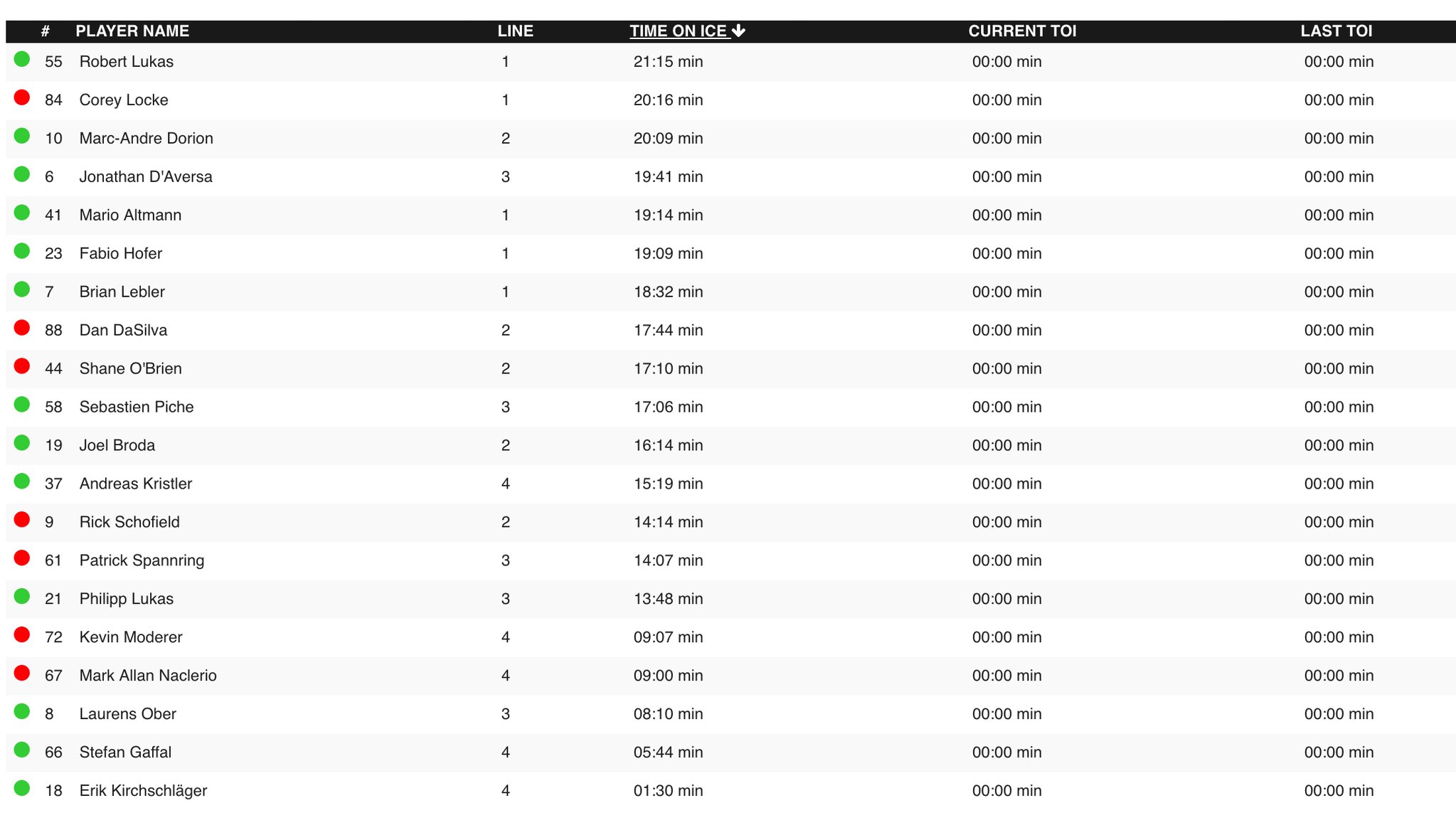Click the Last TOI column header
This screenshot has height=825, width=1456.
(x=1337, y=31)
